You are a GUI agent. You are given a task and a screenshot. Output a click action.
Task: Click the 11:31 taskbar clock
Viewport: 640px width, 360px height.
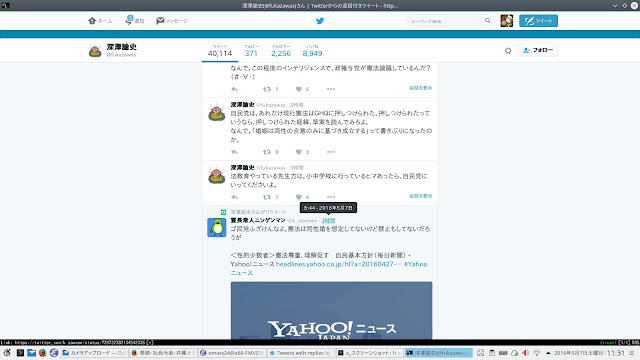click(616, 353)
